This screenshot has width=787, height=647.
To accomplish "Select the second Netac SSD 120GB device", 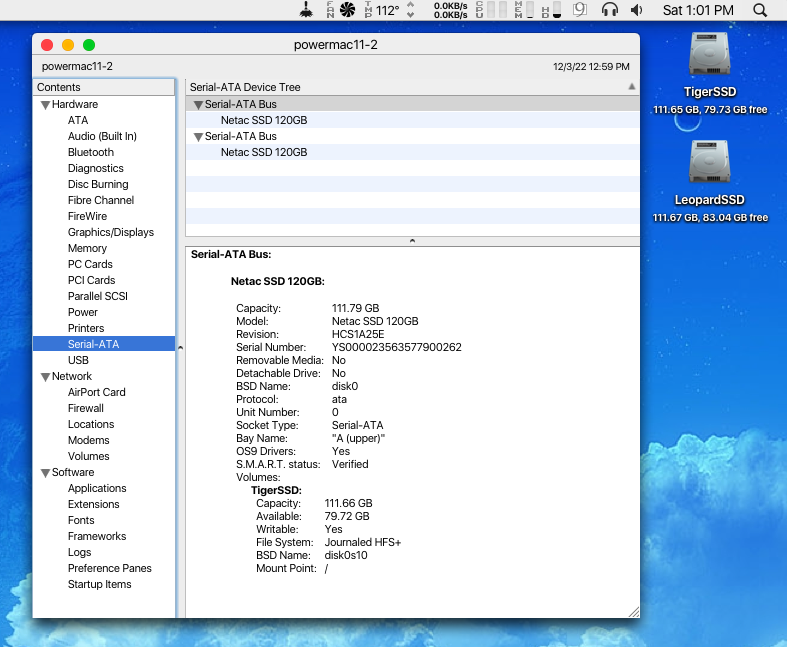I will point(264,152).
